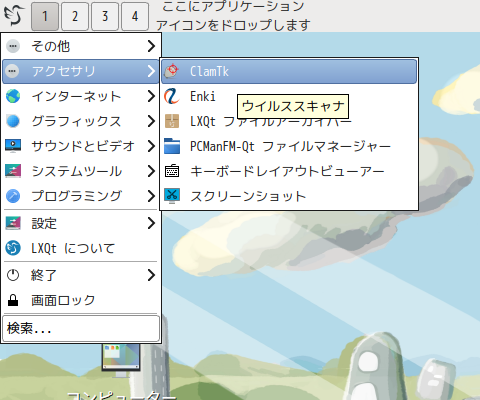Click the Enki editor icon

tap(172, 96)
